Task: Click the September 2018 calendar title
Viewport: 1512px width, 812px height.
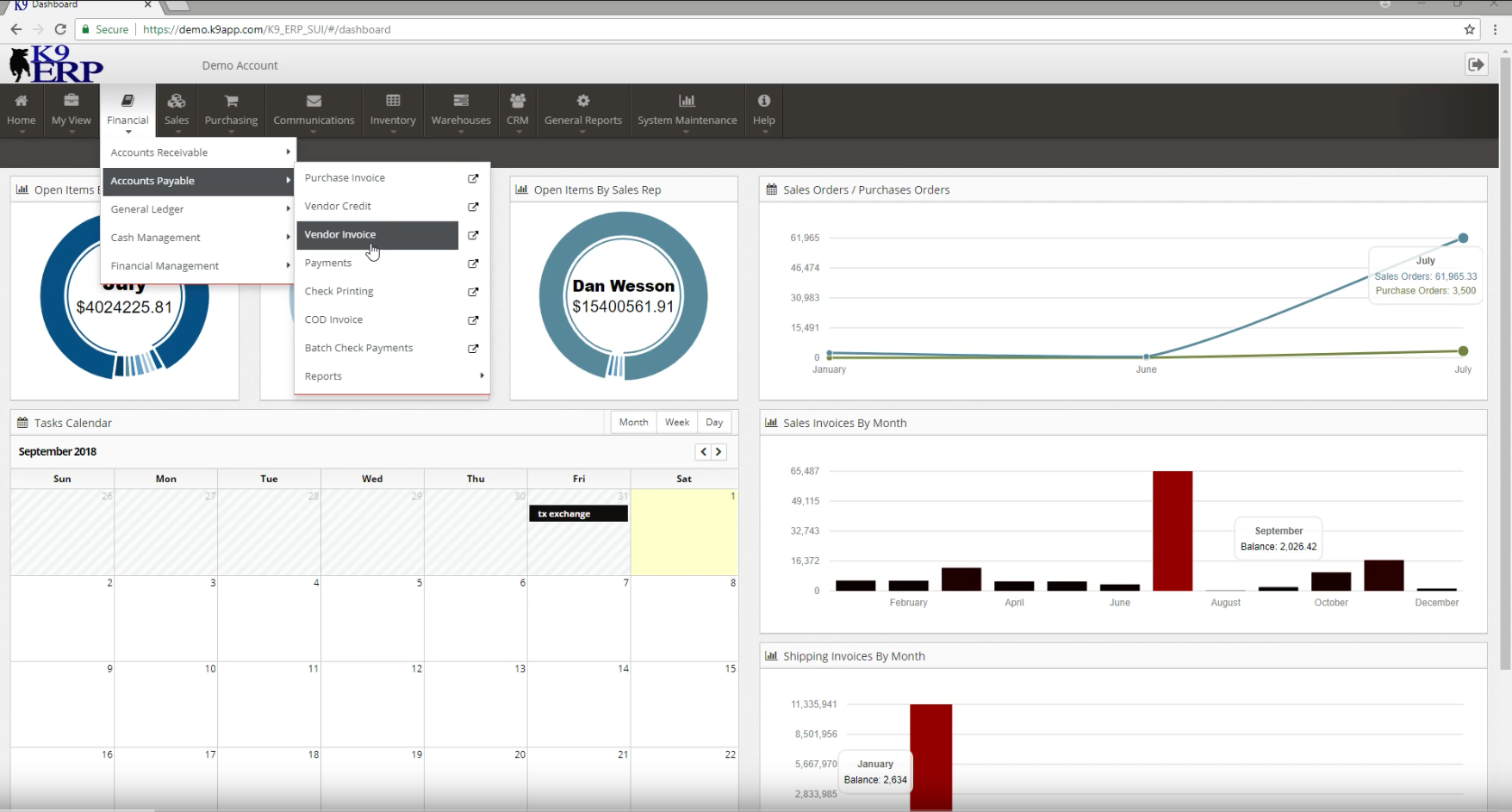Action: click(x=58, y=452)
